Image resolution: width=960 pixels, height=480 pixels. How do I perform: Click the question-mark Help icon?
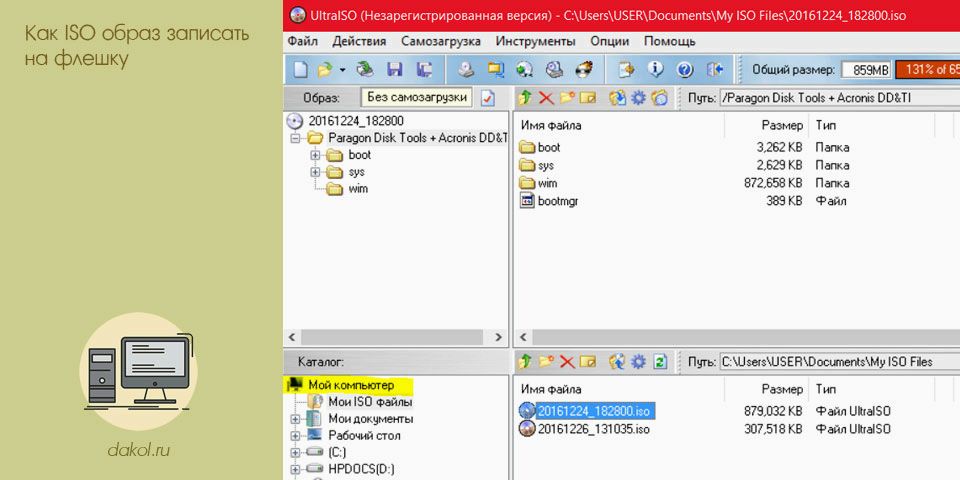click(685, 69)
